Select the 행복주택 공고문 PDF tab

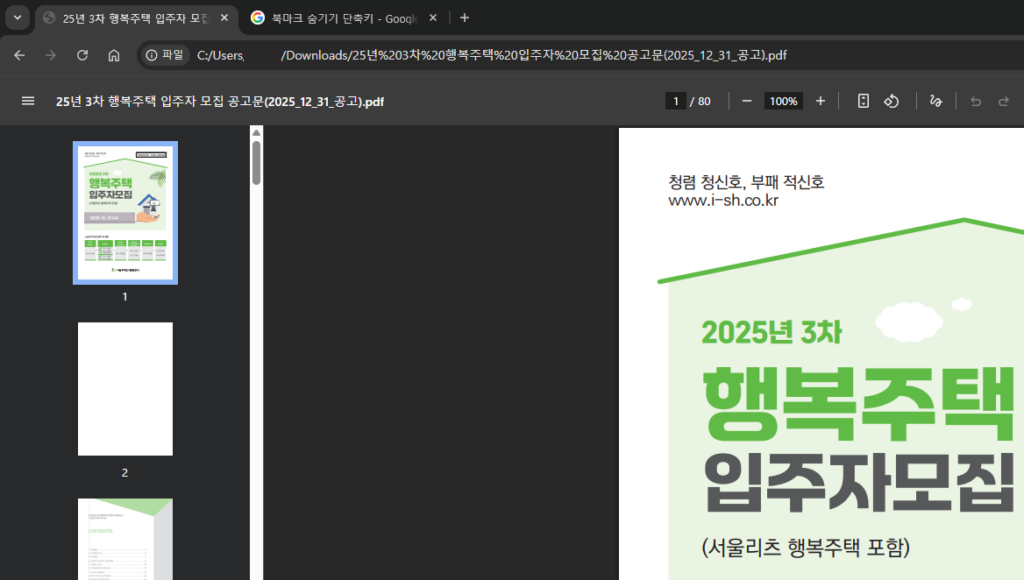pyautogui.click(x=130, y=17)
